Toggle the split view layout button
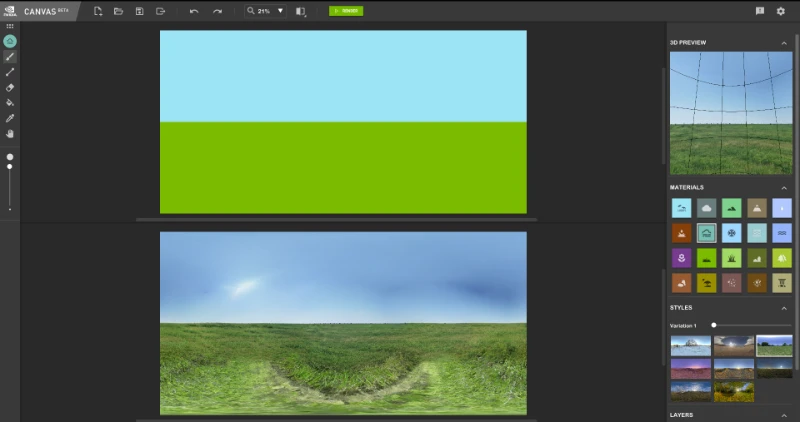The width and height of the screenshot is (800, 422). [301, 11]
